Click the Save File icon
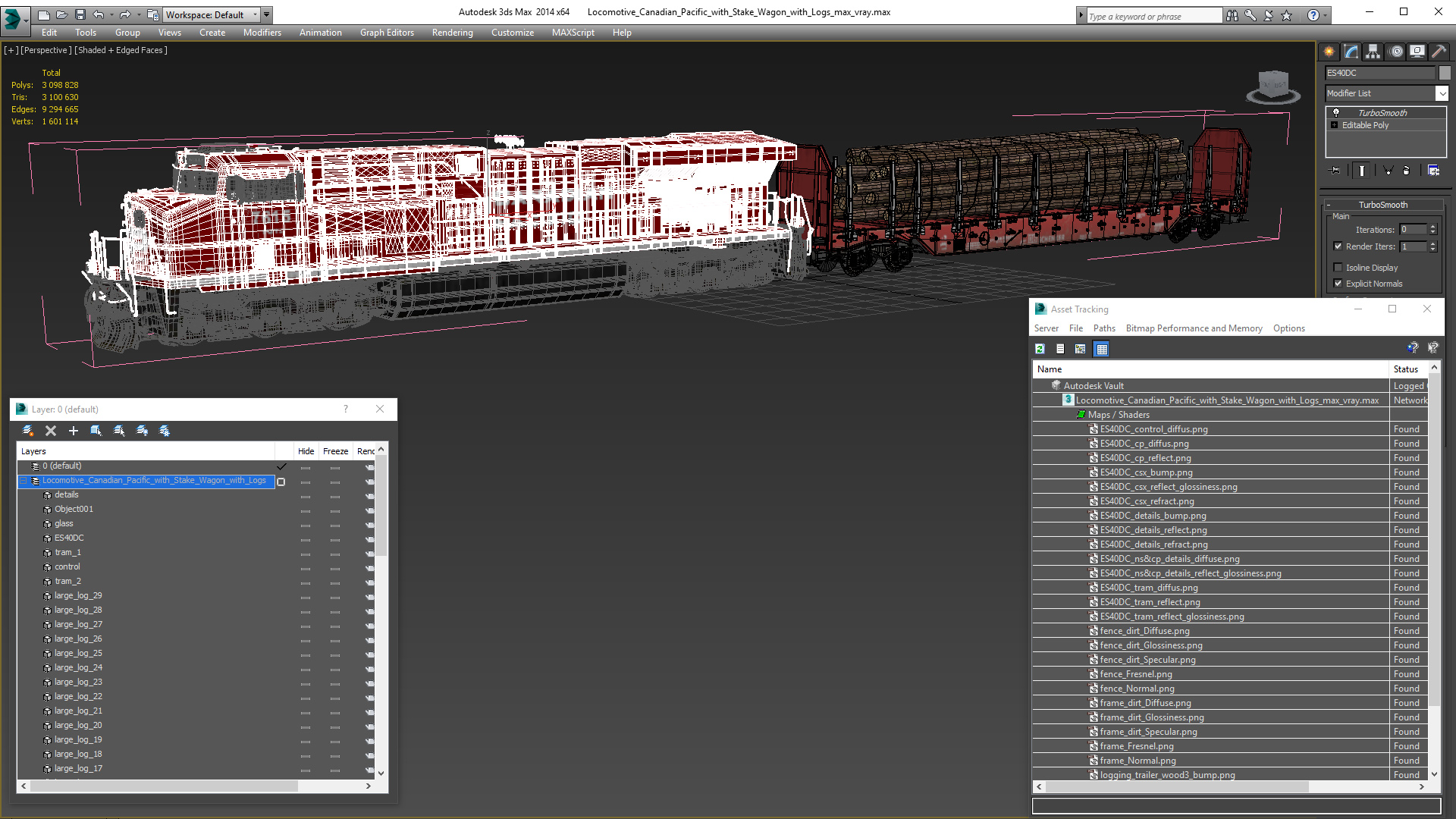The height and width of the screenshot is (819, 1456). (80, 14)
